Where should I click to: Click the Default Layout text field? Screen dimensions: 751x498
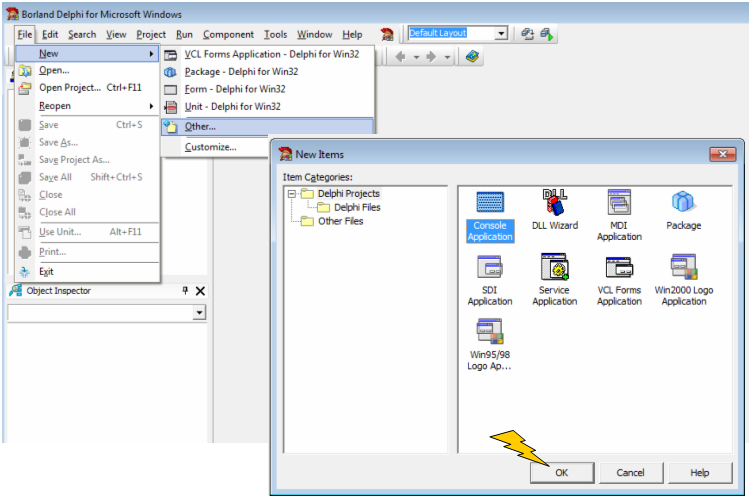pyautogui.click(x=451, y=33)
